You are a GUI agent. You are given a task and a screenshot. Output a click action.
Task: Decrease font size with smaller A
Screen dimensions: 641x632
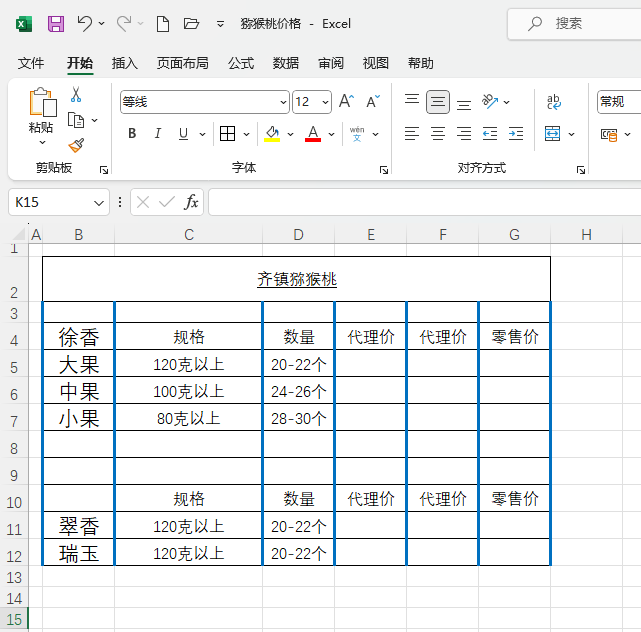coord(373,101)
